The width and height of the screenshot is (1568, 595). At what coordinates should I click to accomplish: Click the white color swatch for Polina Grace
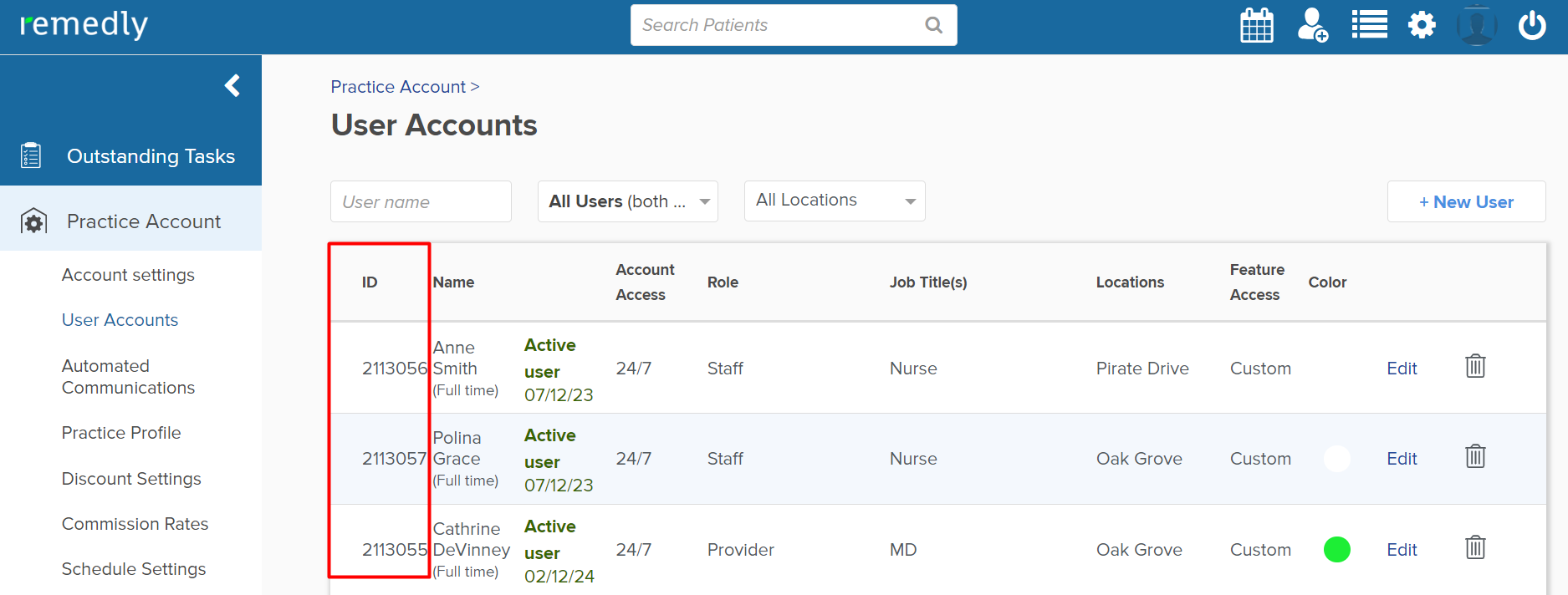[x=1336, y=458]
